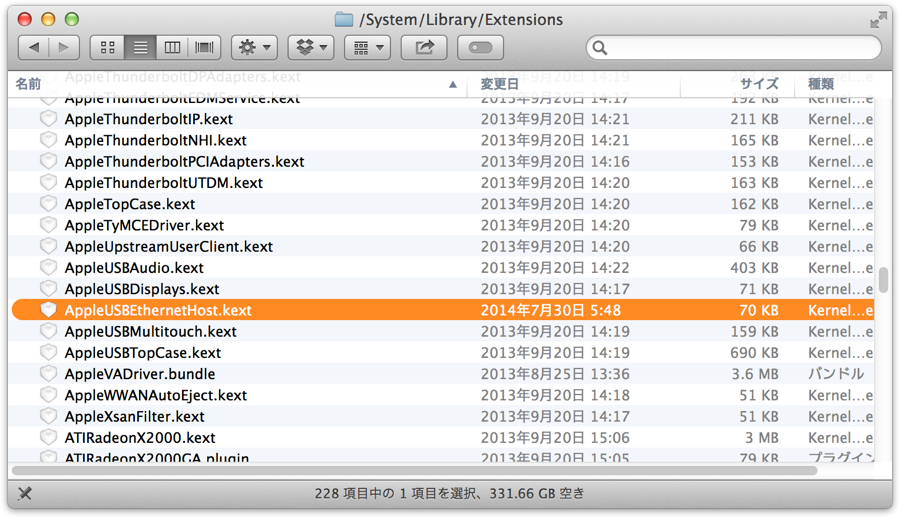Image resolution: width=900 pixels, height=518 pixels.
Task: Select AppleXsanFilter.kext icon
Action: [48, 416]
